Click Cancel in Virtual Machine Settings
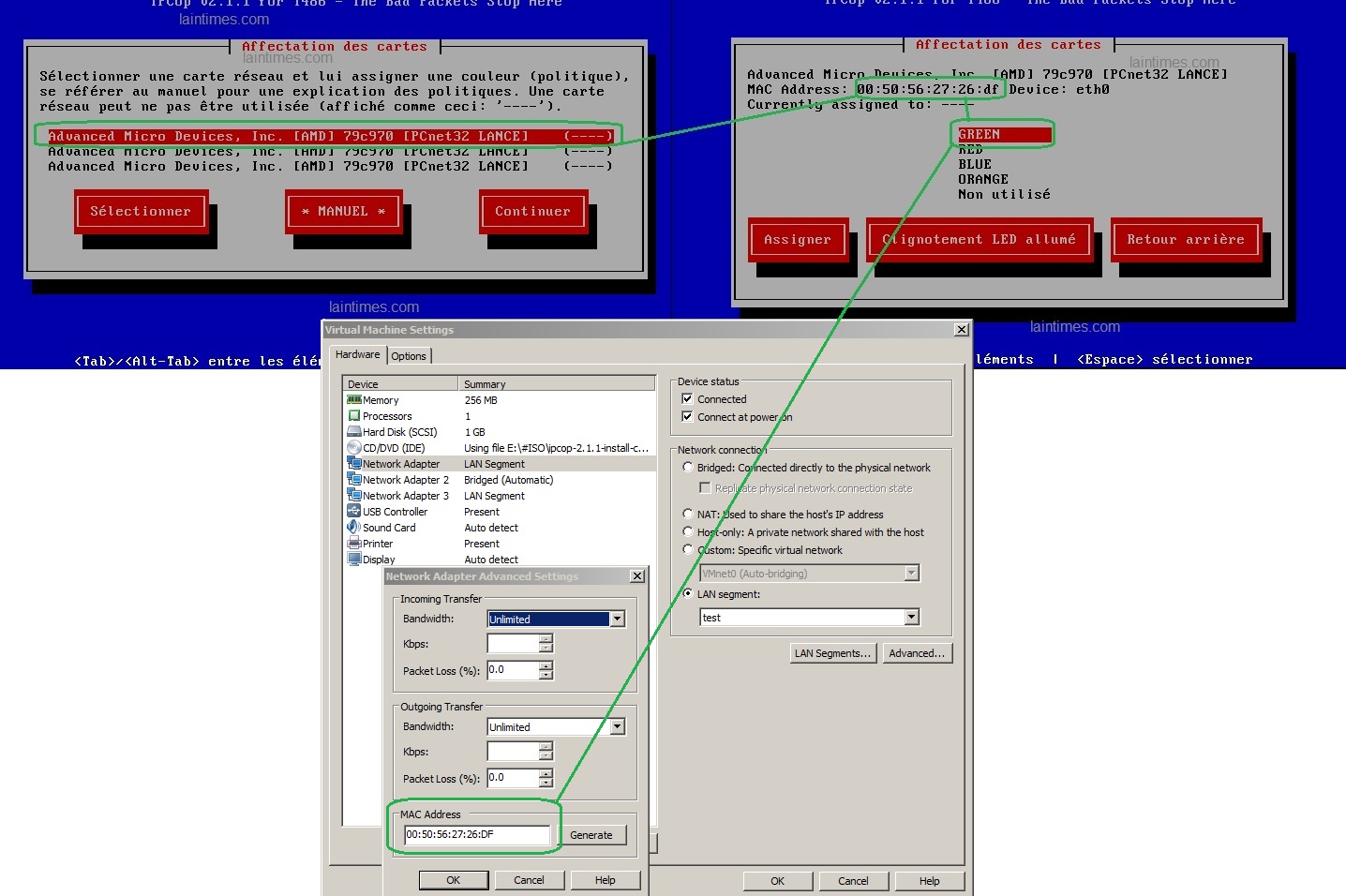Viewport: 1346px width, 896px height. coord(853,881)
